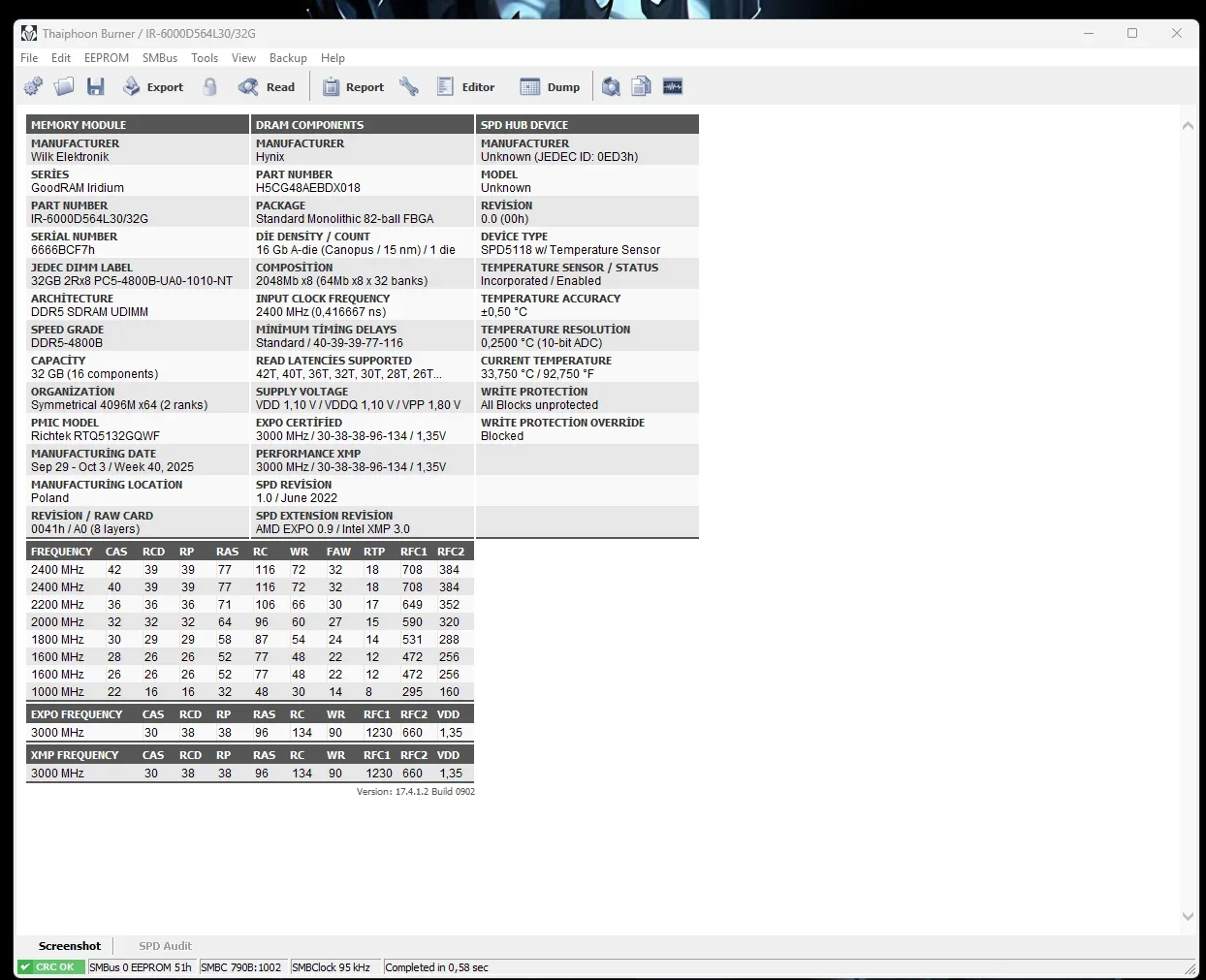This screenshot has width=1206, height=980.
Task: Open the EEPROM menu
Action: [x=107, y=58]
